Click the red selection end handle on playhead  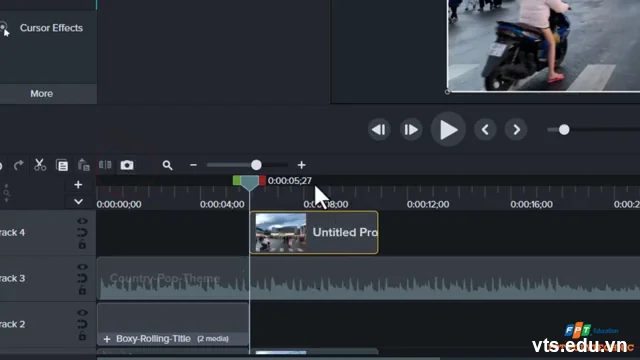point(262,180)
